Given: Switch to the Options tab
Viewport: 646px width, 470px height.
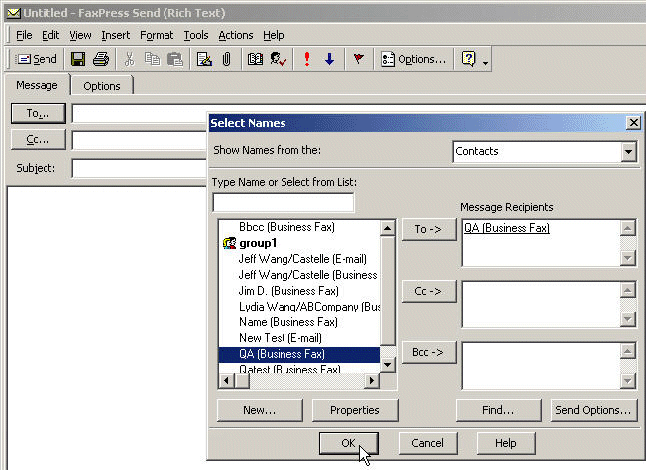Looking at the screenshot, I should pos(102,86).
